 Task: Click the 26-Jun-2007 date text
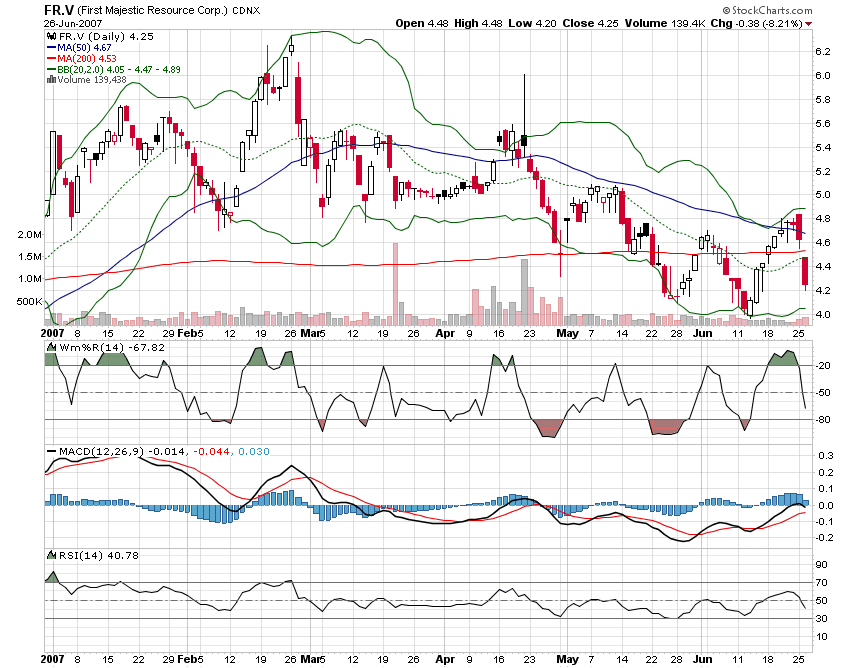point(72,22)
